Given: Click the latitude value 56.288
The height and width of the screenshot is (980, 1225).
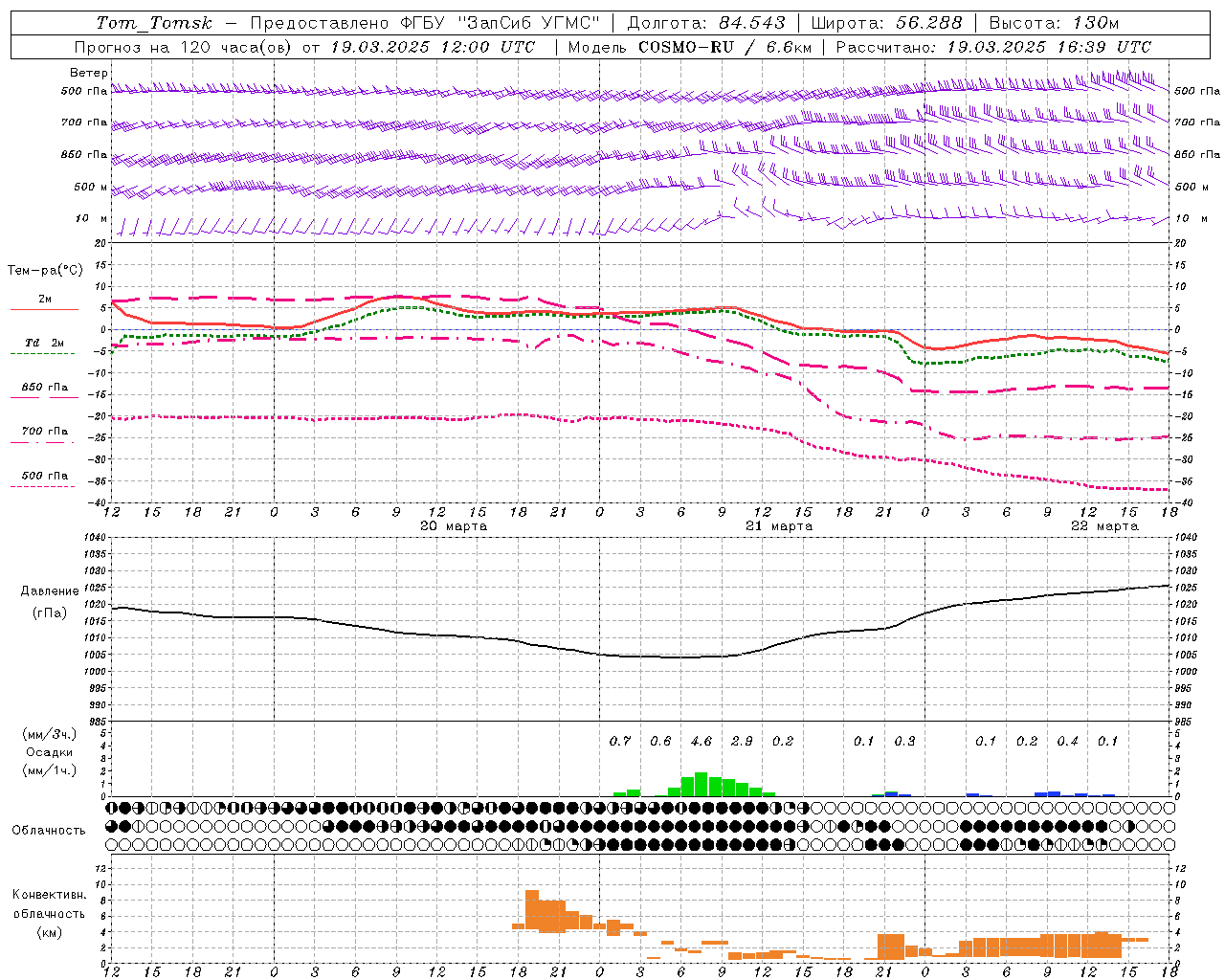Looking at the screenshot, I should pos(928,23).
